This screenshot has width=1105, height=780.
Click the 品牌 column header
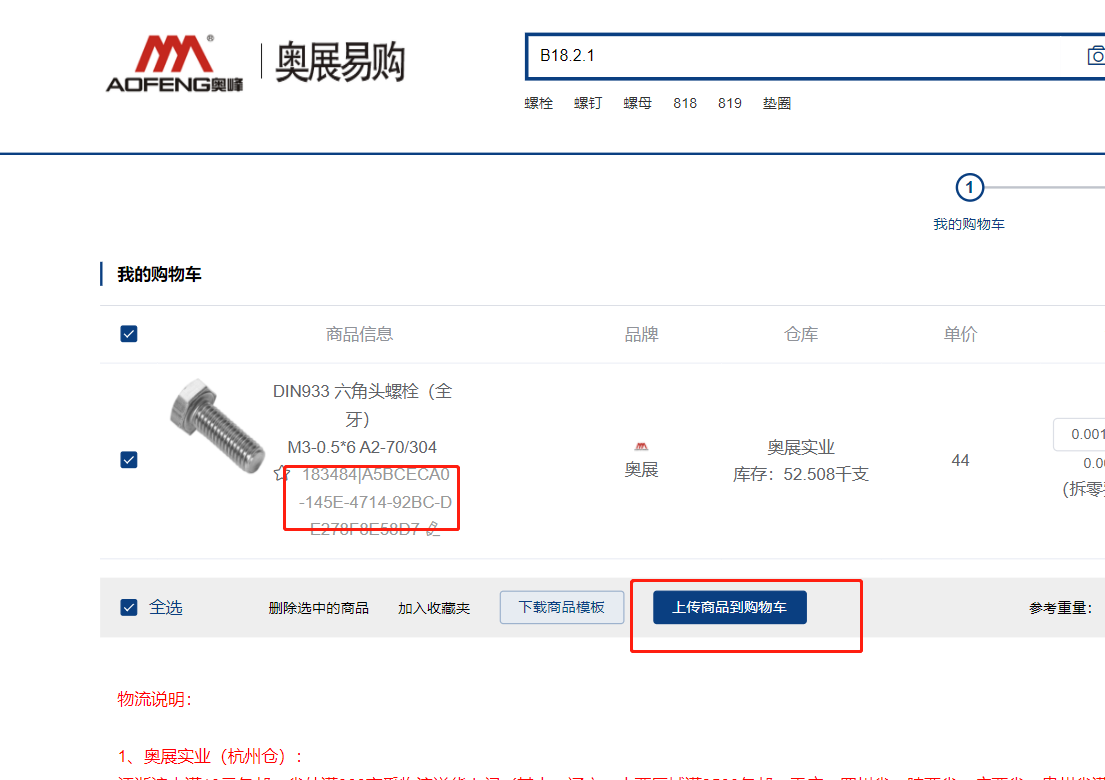point(641,334)
